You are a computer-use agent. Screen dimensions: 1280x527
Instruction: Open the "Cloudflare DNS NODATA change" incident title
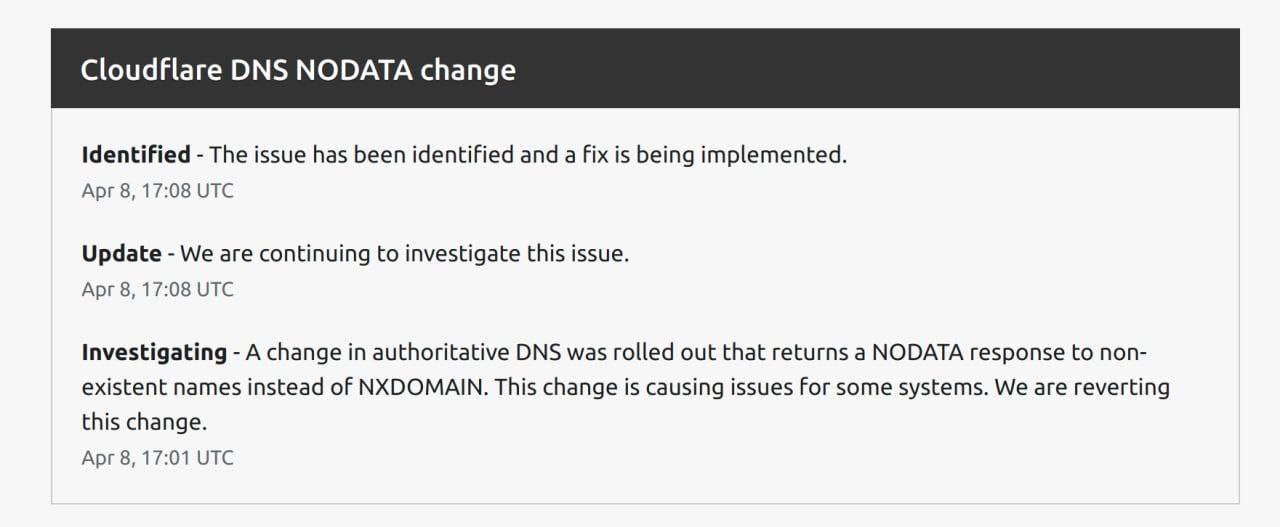[x=298, y=70]
